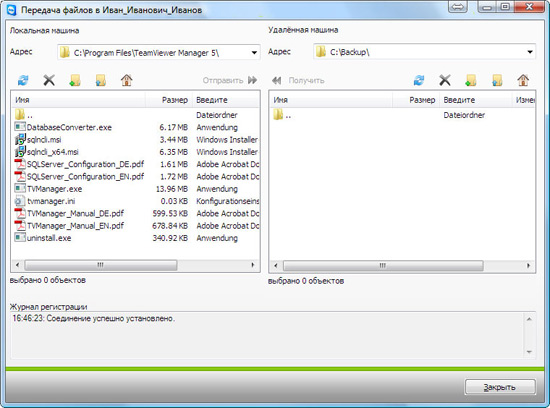The height and width of the screenshot is (408, 550).
Task: Click the uninstall.exe application icon
Action: 20,237
